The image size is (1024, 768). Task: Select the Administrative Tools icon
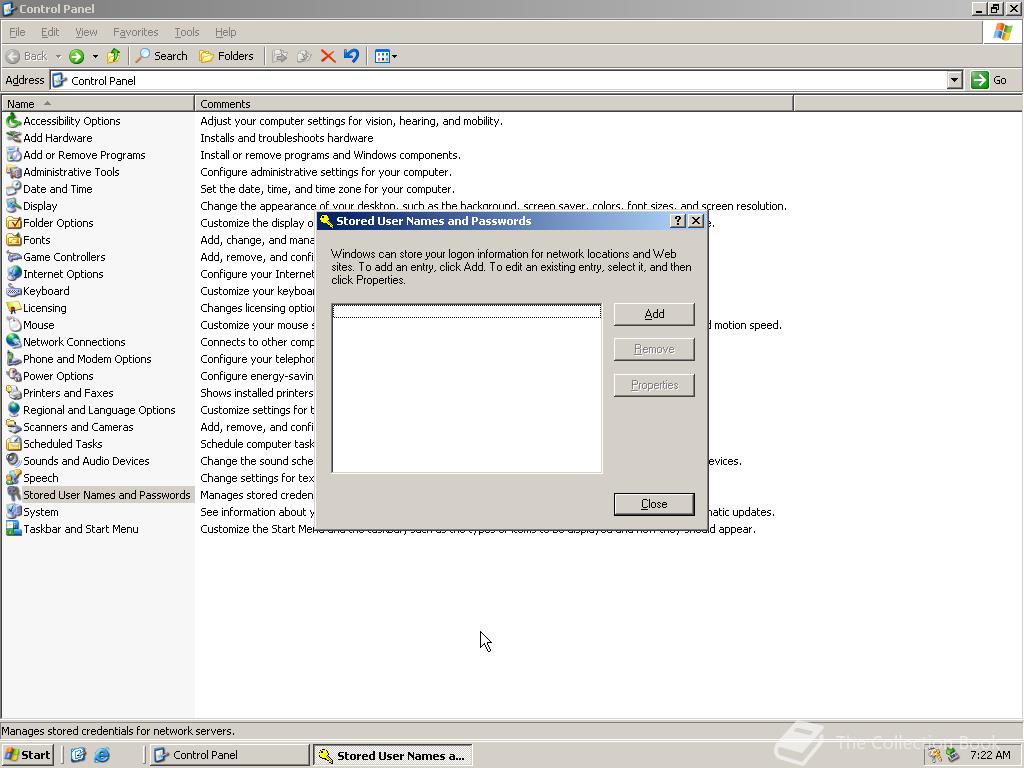(14, 172)
